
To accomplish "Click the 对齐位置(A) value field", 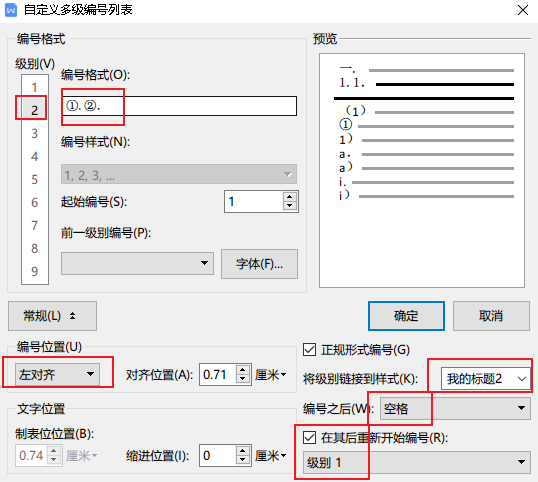I will point(218,375).
